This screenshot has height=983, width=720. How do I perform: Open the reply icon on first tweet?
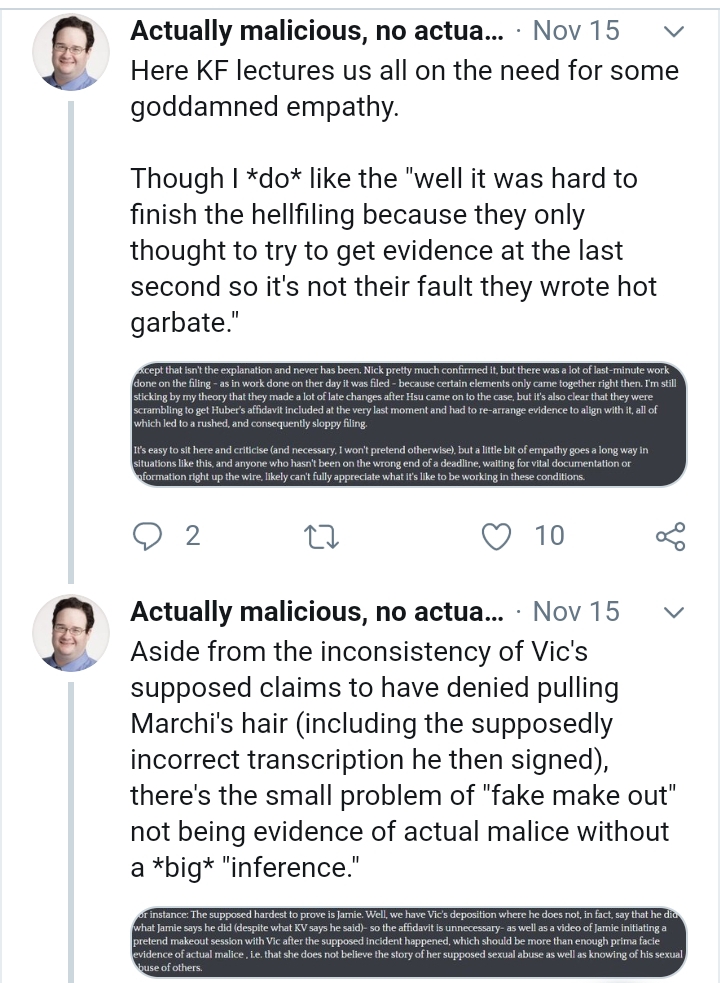pyautogui.click(x=148, y=536)
